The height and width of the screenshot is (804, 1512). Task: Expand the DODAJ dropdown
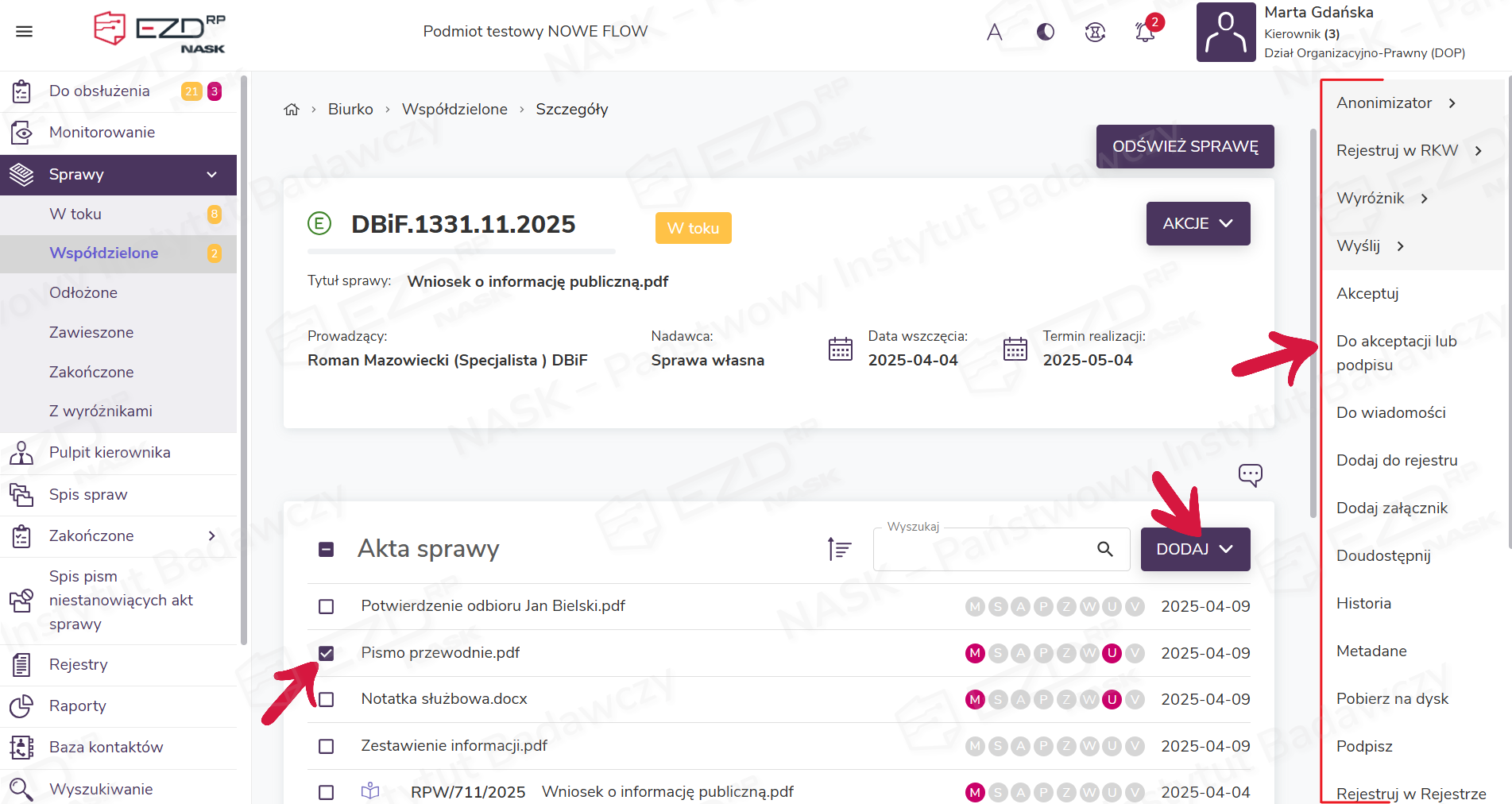coord(1195,549)
